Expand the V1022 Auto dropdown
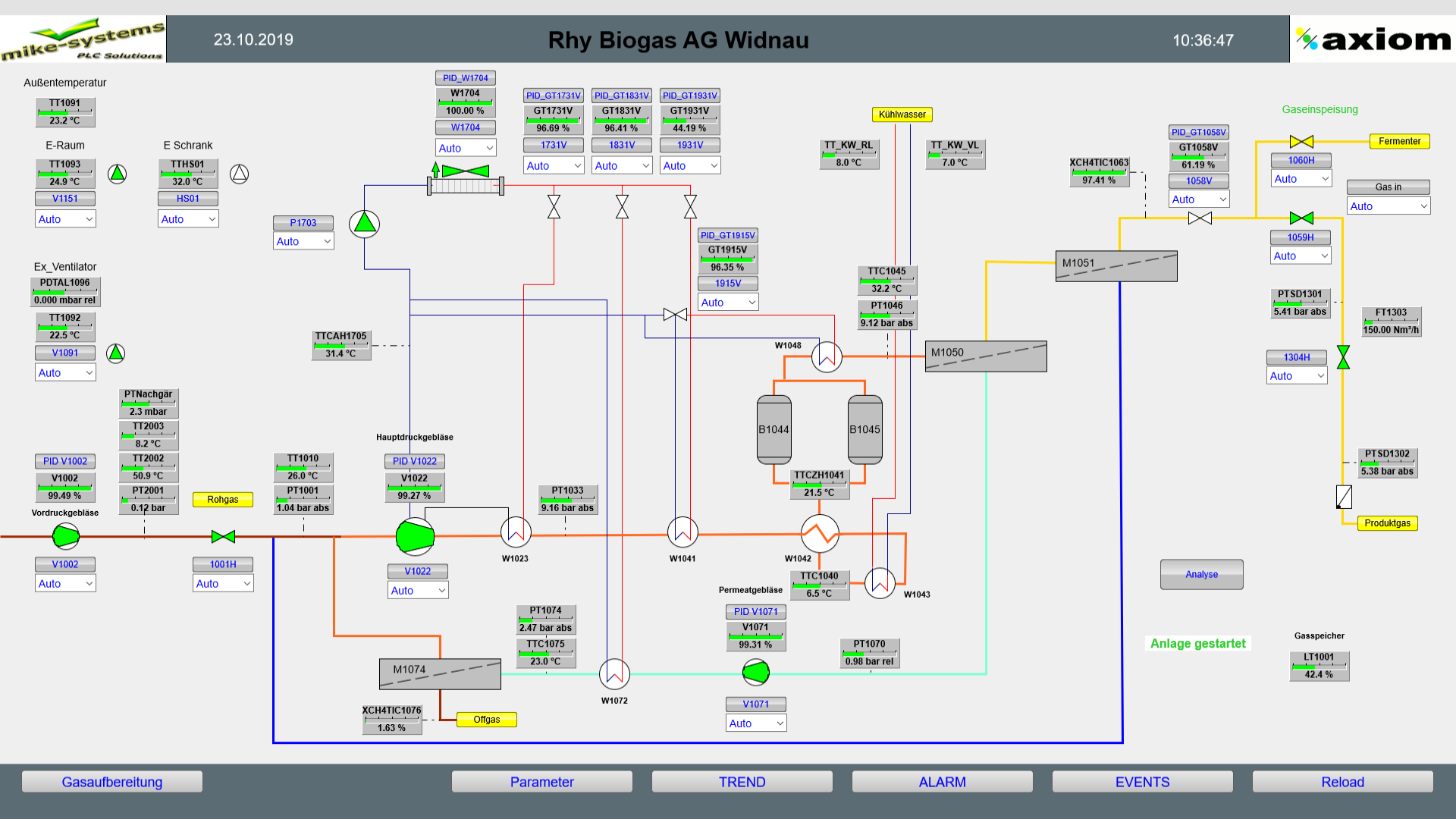Image resolution: width=1456 pixels, height=819 pixels. (x=417, y=591)
